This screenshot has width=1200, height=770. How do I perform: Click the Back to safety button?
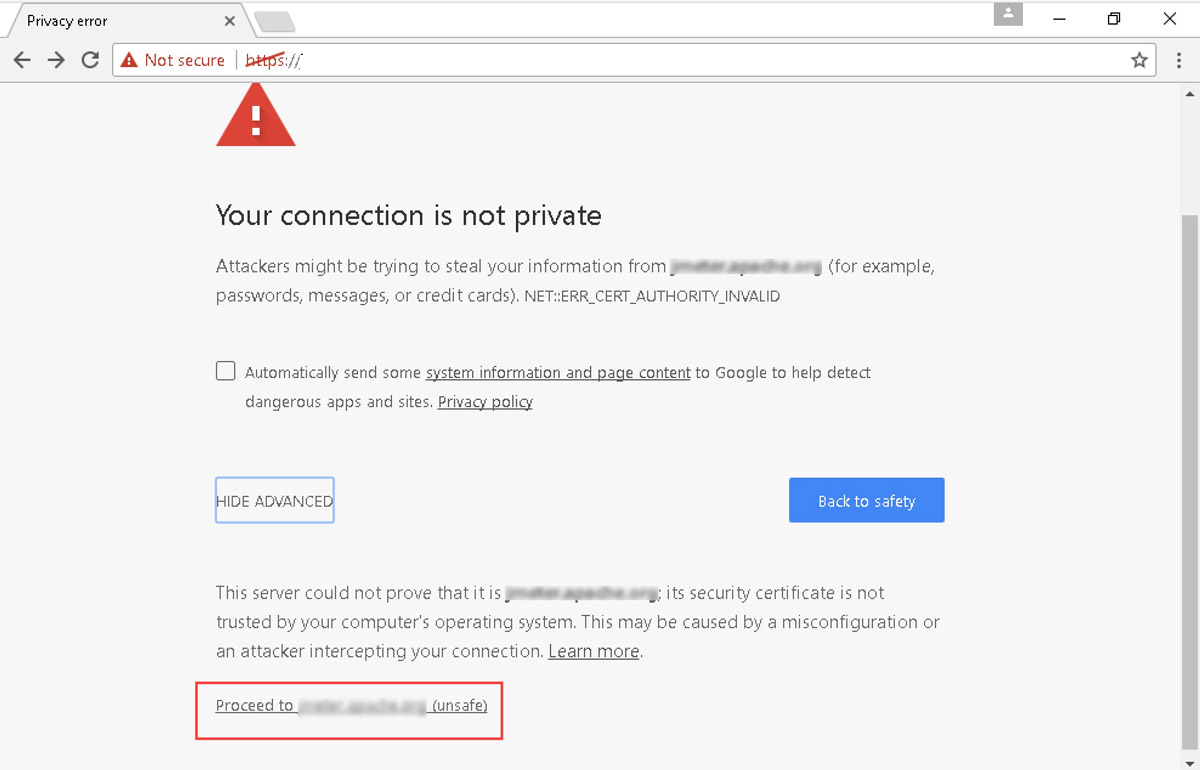pos(866,500)
